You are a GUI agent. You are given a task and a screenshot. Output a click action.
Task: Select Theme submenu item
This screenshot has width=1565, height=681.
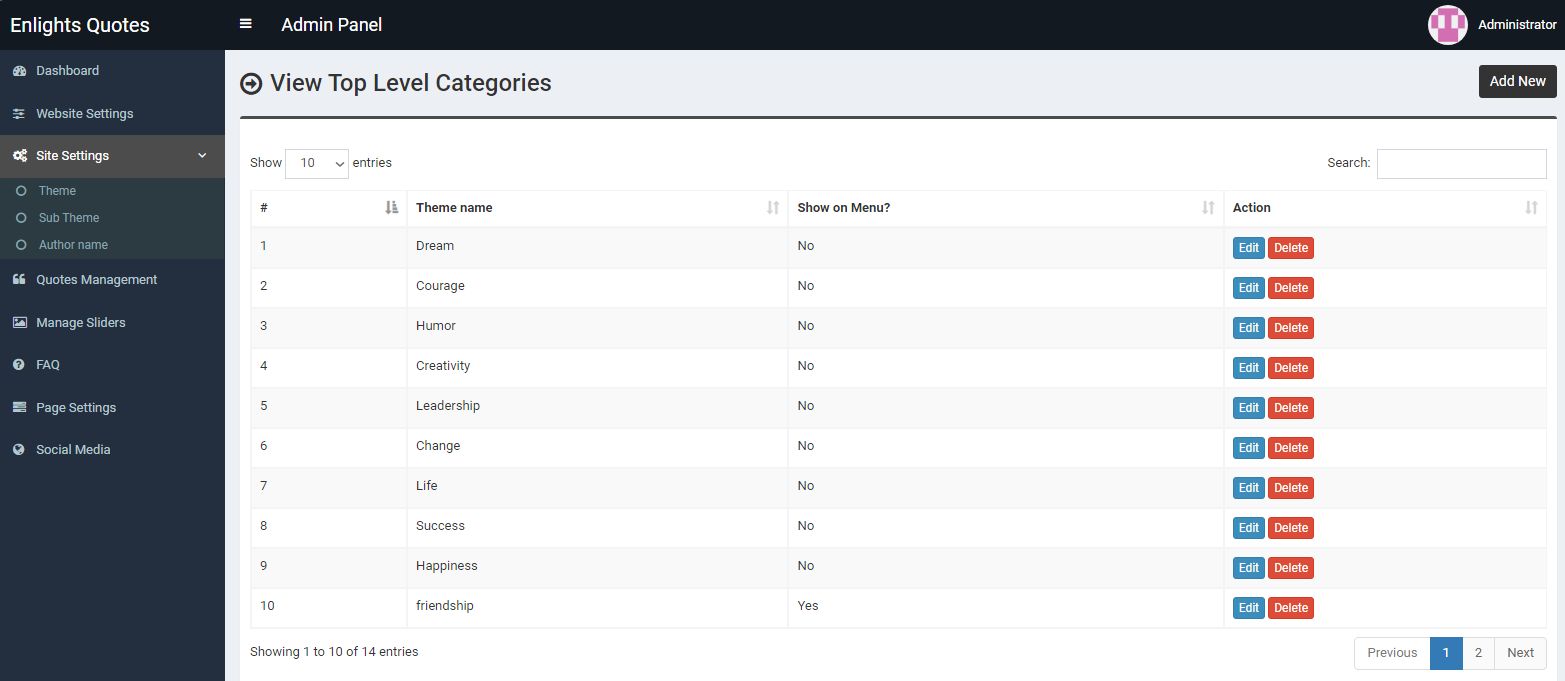pyautogui.click(x=112, y=191)
